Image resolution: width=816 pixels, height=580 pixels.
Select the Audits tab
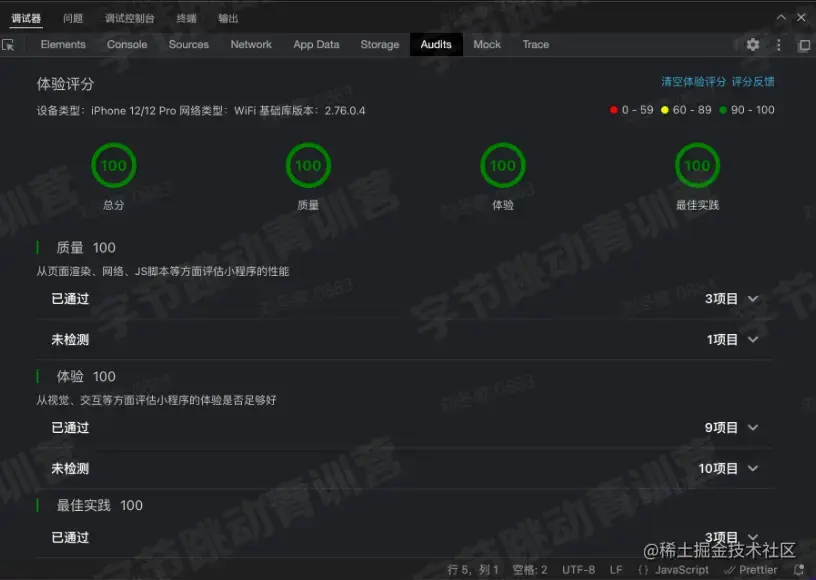(x=436, y=45)
